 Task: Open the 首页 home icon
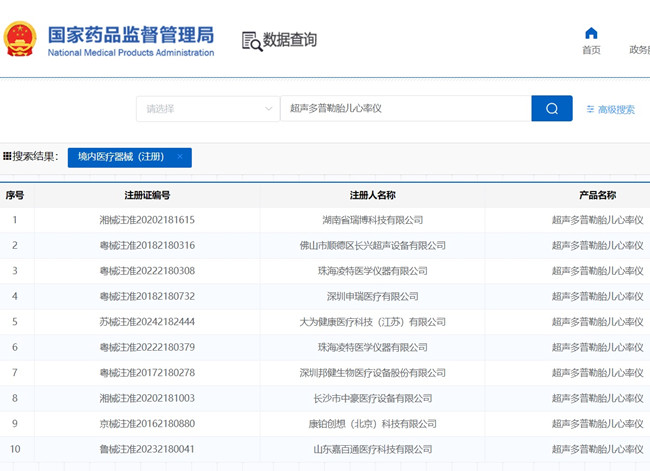(591, 33)
